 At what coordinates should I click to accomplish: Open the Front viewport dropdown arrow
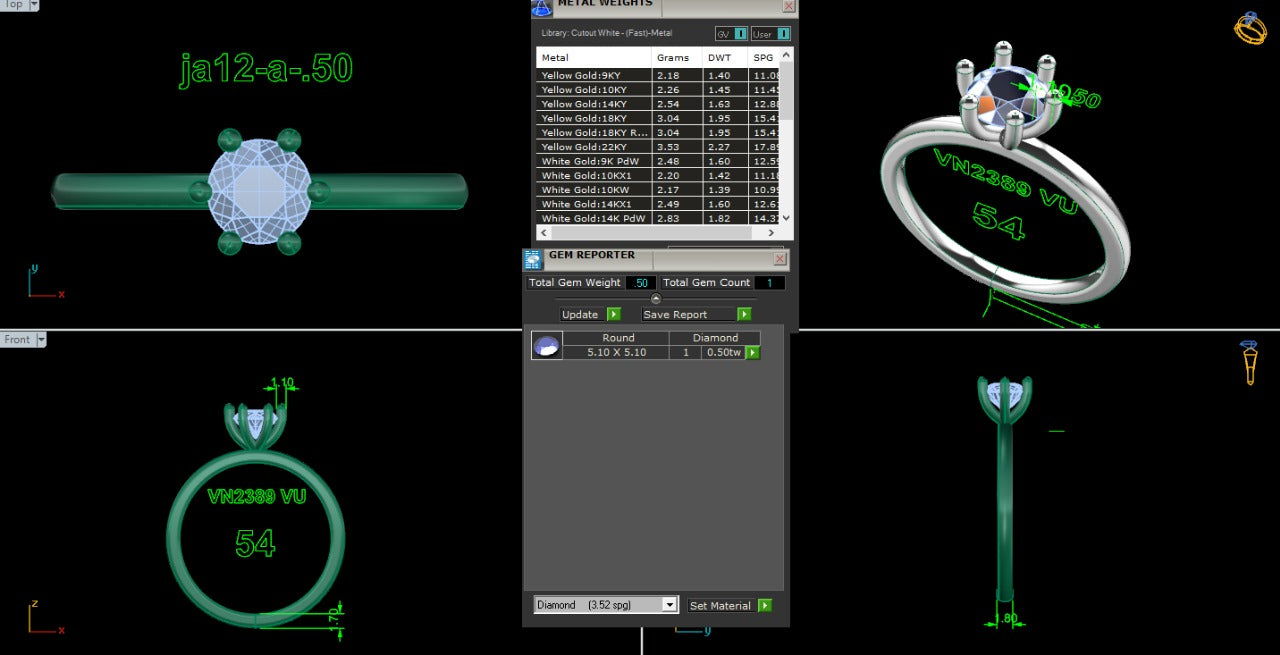(41, 340)
